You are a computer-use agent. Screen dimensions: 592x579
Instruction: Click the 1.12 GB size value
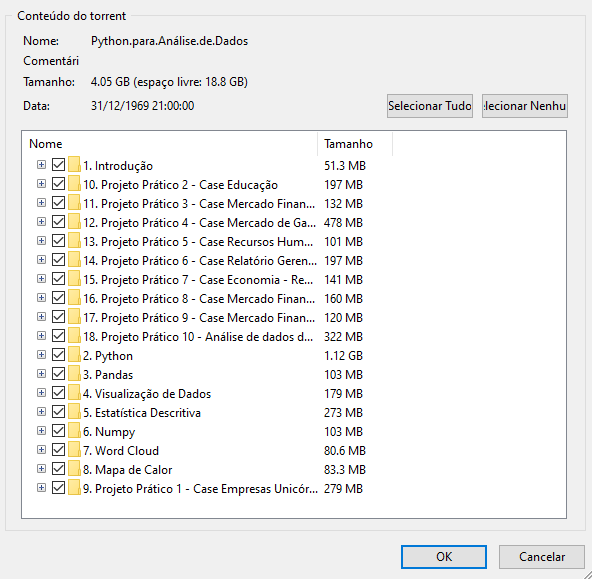pyautogui.click(x=343, y=356)
